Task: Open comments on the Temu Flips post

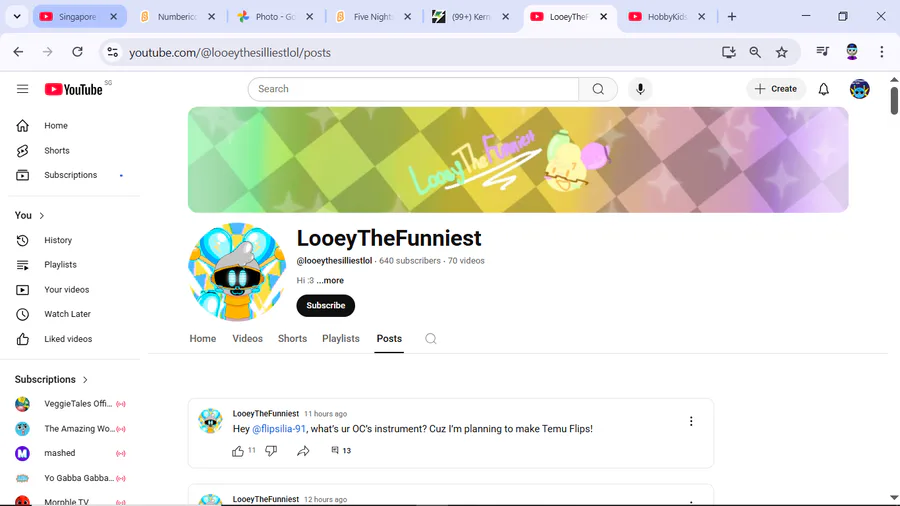Action: coord(341,451)
